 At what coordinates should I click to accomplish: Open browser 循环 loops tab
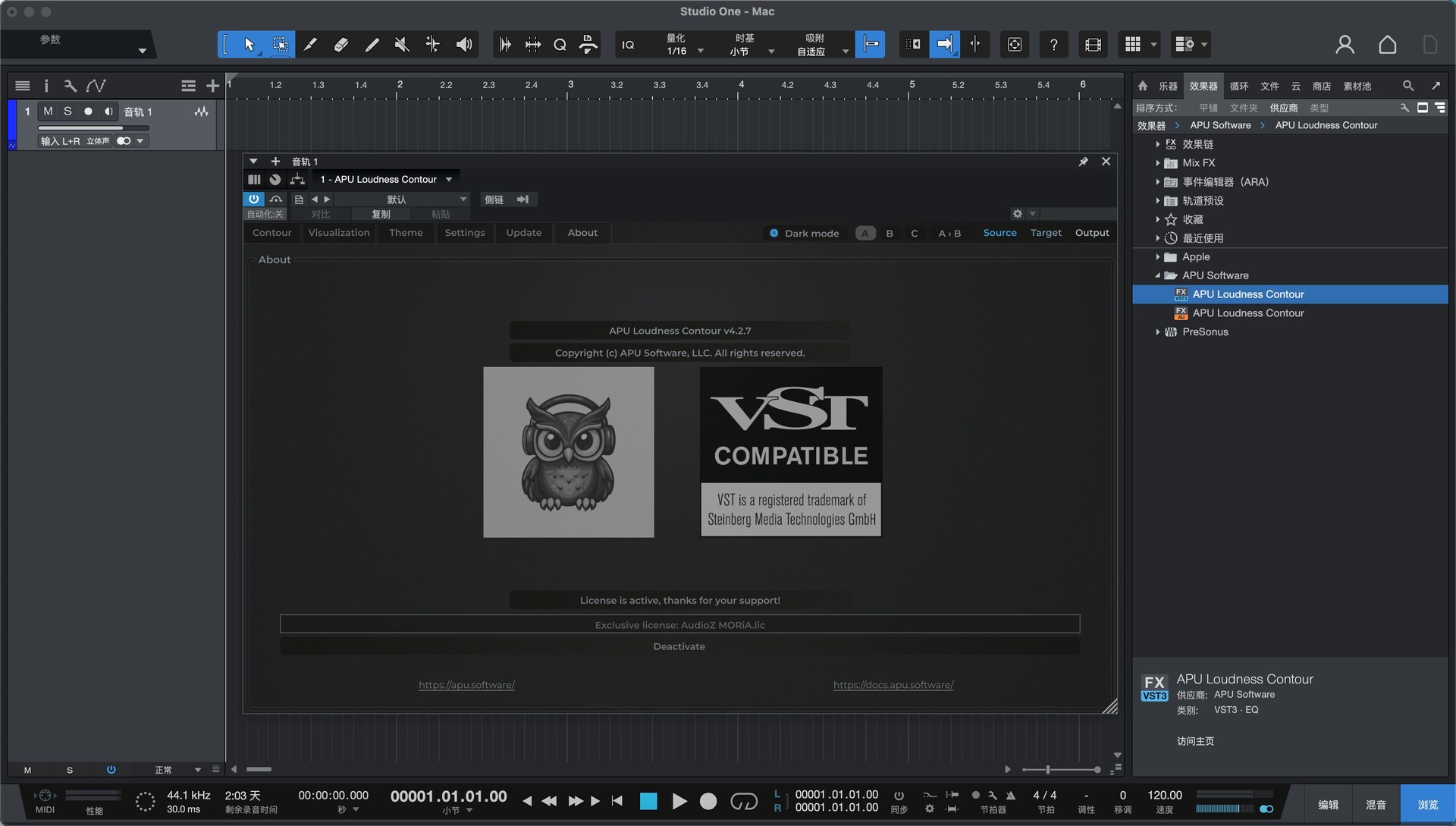click(x=1238, y=86)
